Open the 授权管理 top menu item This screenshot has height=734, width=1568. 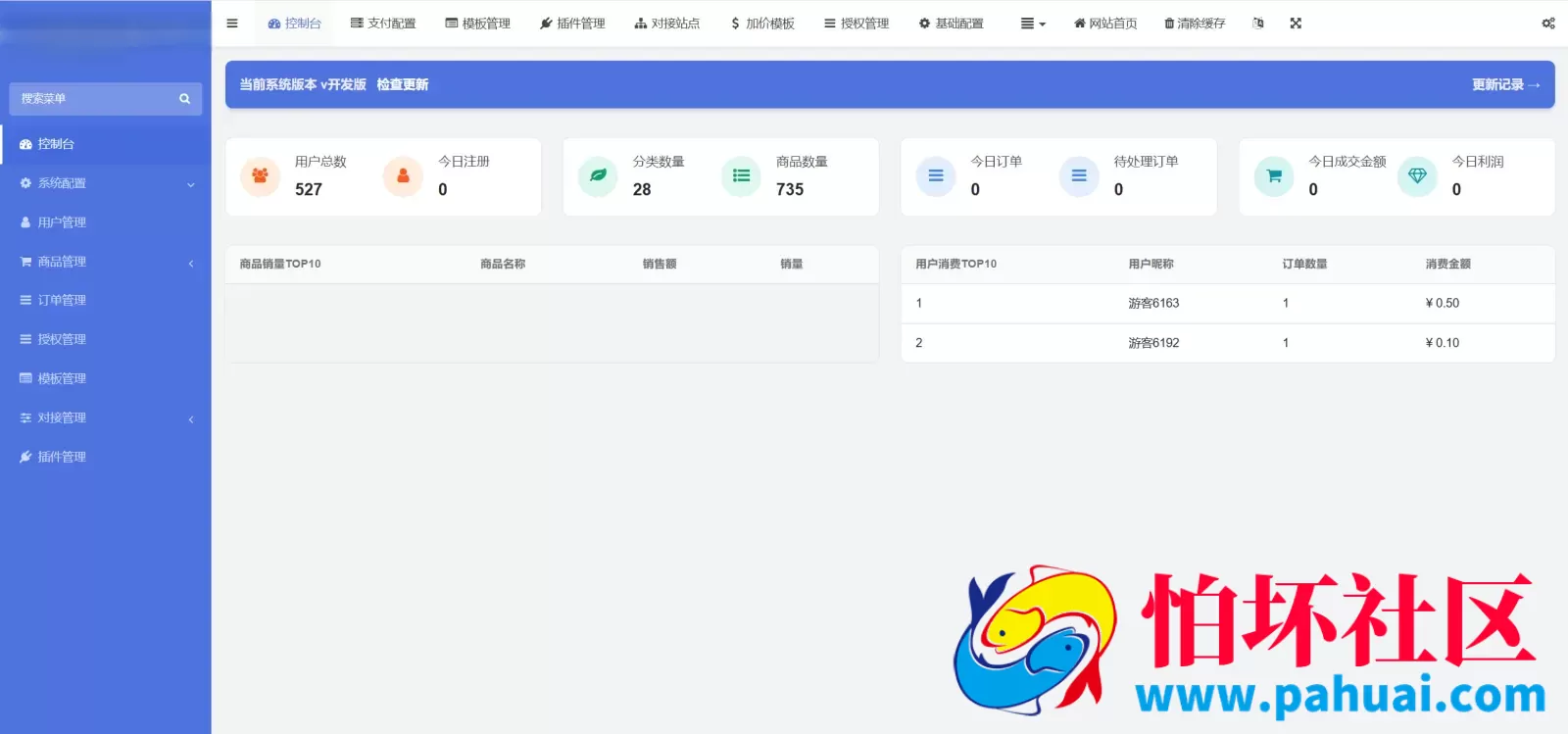pyautogui.click(x=857, y=24)
